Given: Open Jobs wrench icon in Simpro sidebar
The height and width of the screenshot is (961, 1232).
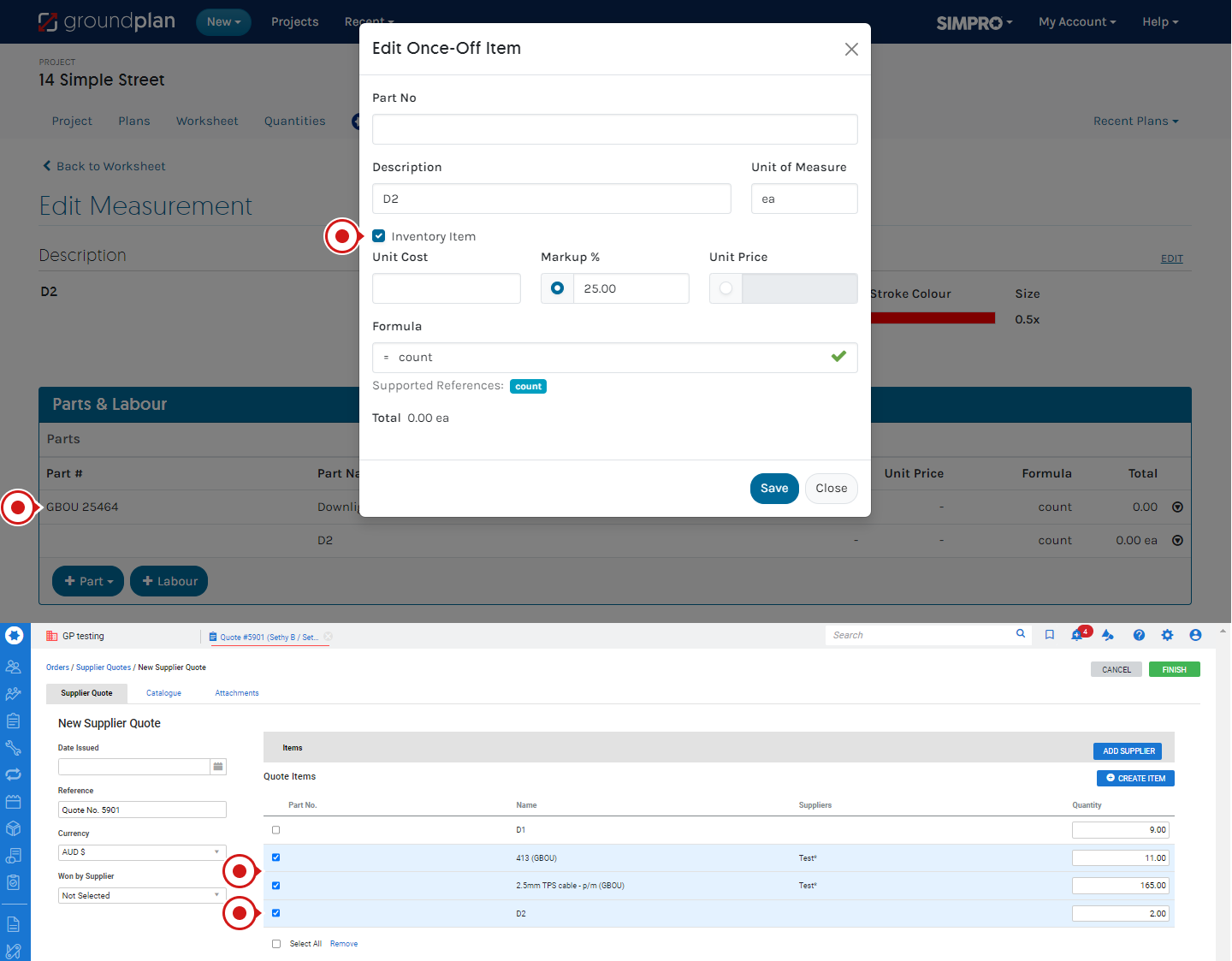Looking at the screenshot, I should click(14, 748).
